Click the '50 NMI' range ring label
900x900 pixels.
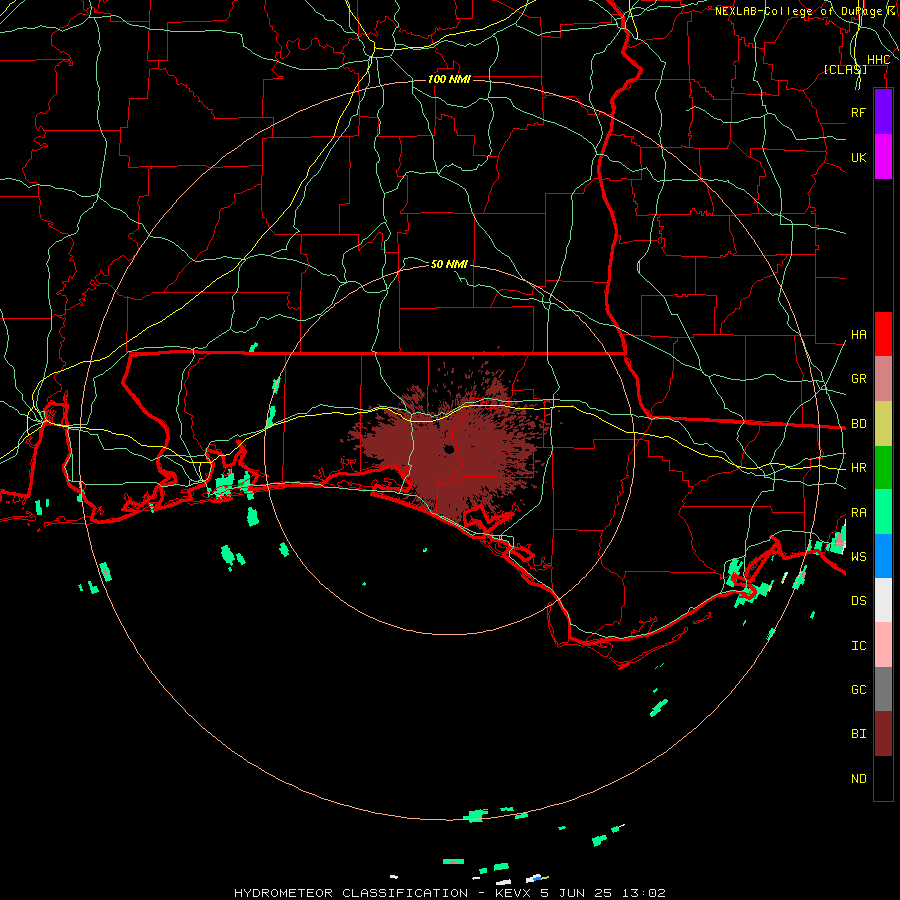click(449, 264)
